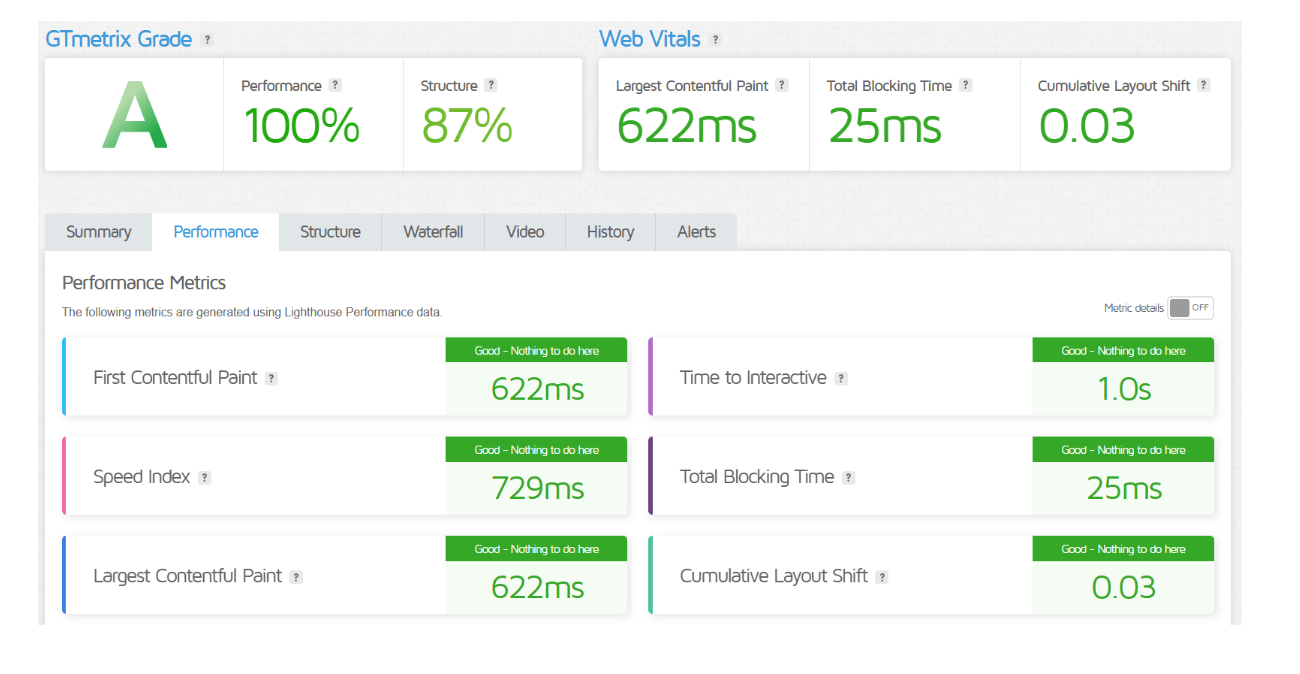Click help icon beside Largest Contentful Paint in Web Vitals
This screenshot has width=1300, height=674.
coord(782,86)
